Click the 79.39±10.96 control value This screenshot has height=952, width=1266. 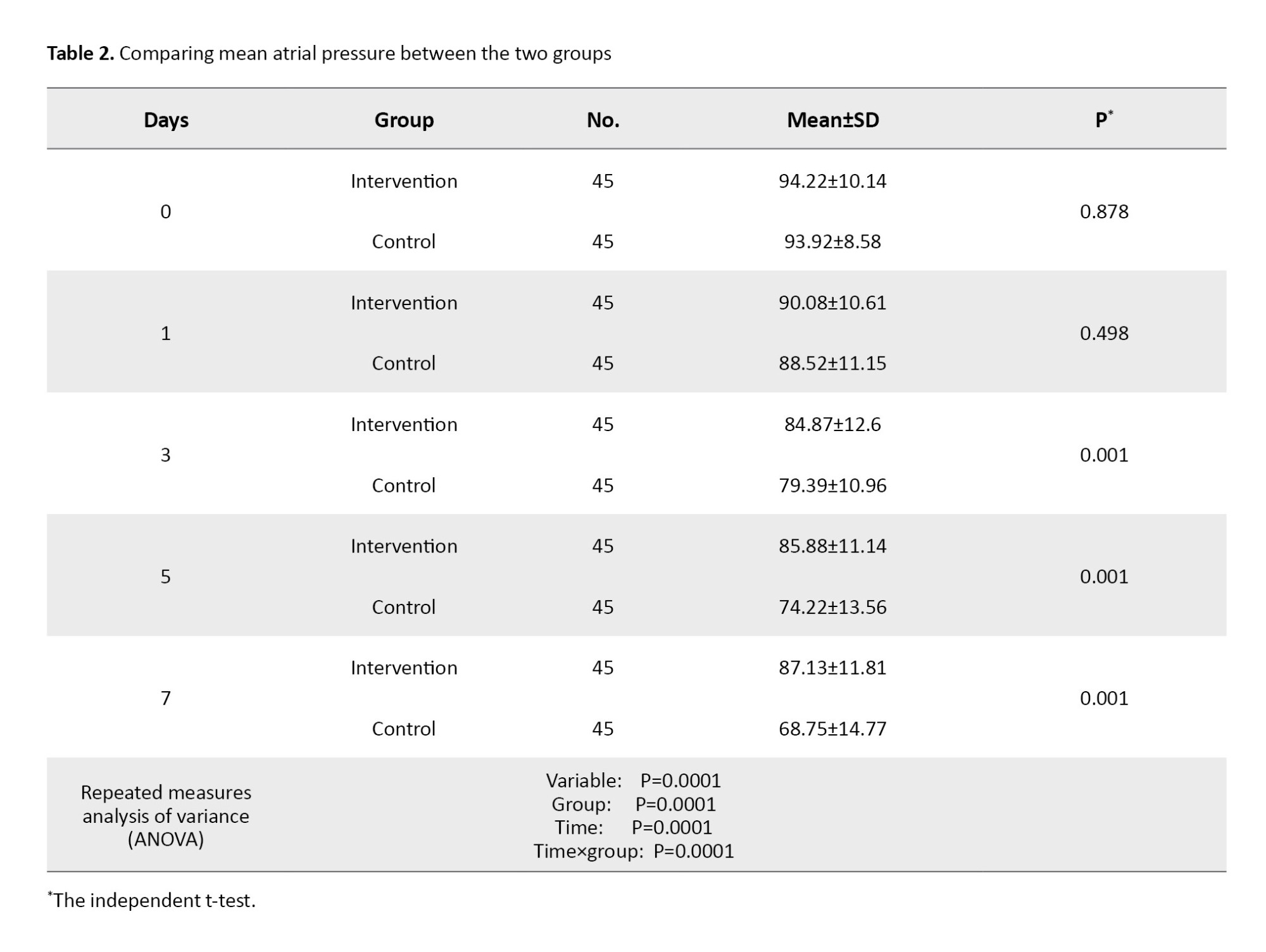coord(832,485)
